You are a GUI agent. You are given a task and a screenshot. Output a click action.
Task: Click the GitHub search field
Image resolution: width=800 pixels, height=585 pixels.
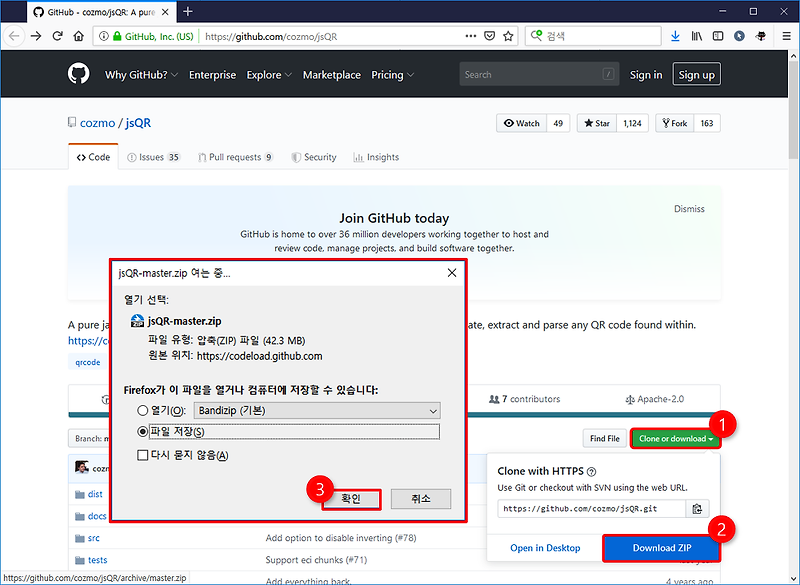pos(539,74)
